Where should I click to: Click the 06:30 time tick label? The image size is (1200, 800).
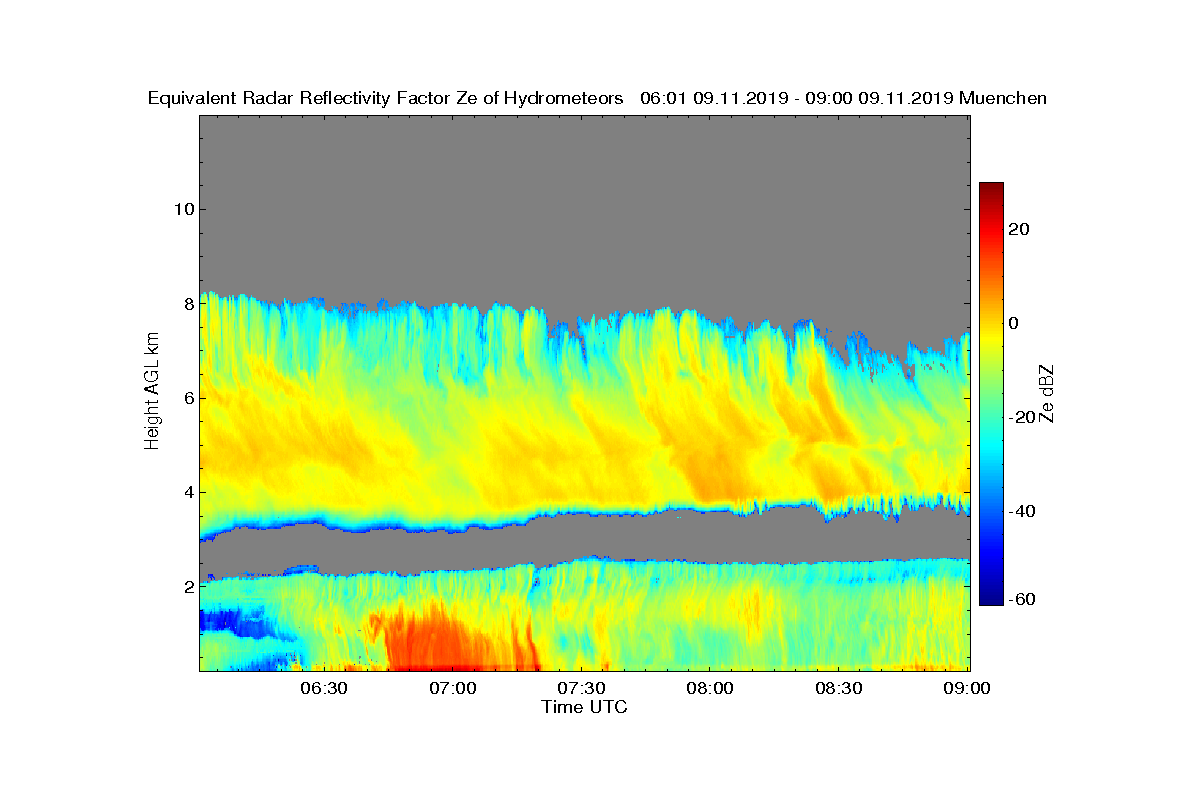pyautogui.click(x=323, y=688)
